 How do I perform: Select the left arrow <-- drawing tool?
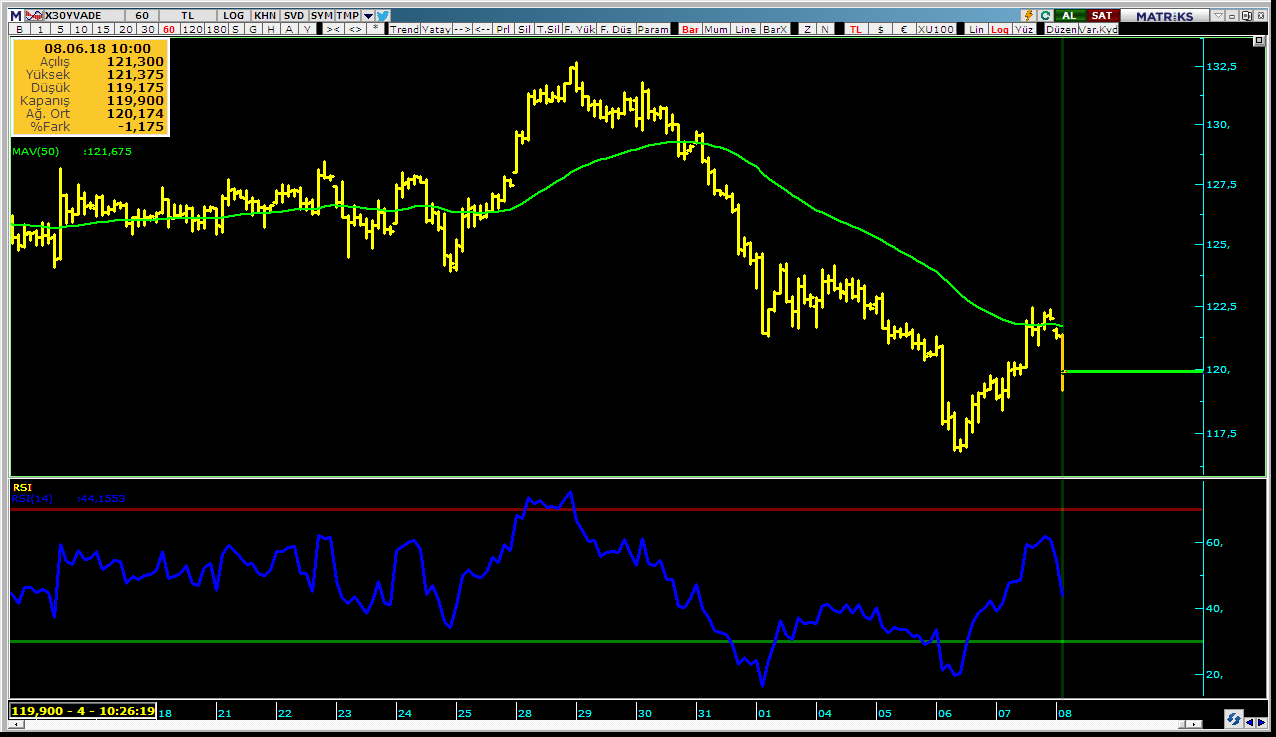point(481,29)
